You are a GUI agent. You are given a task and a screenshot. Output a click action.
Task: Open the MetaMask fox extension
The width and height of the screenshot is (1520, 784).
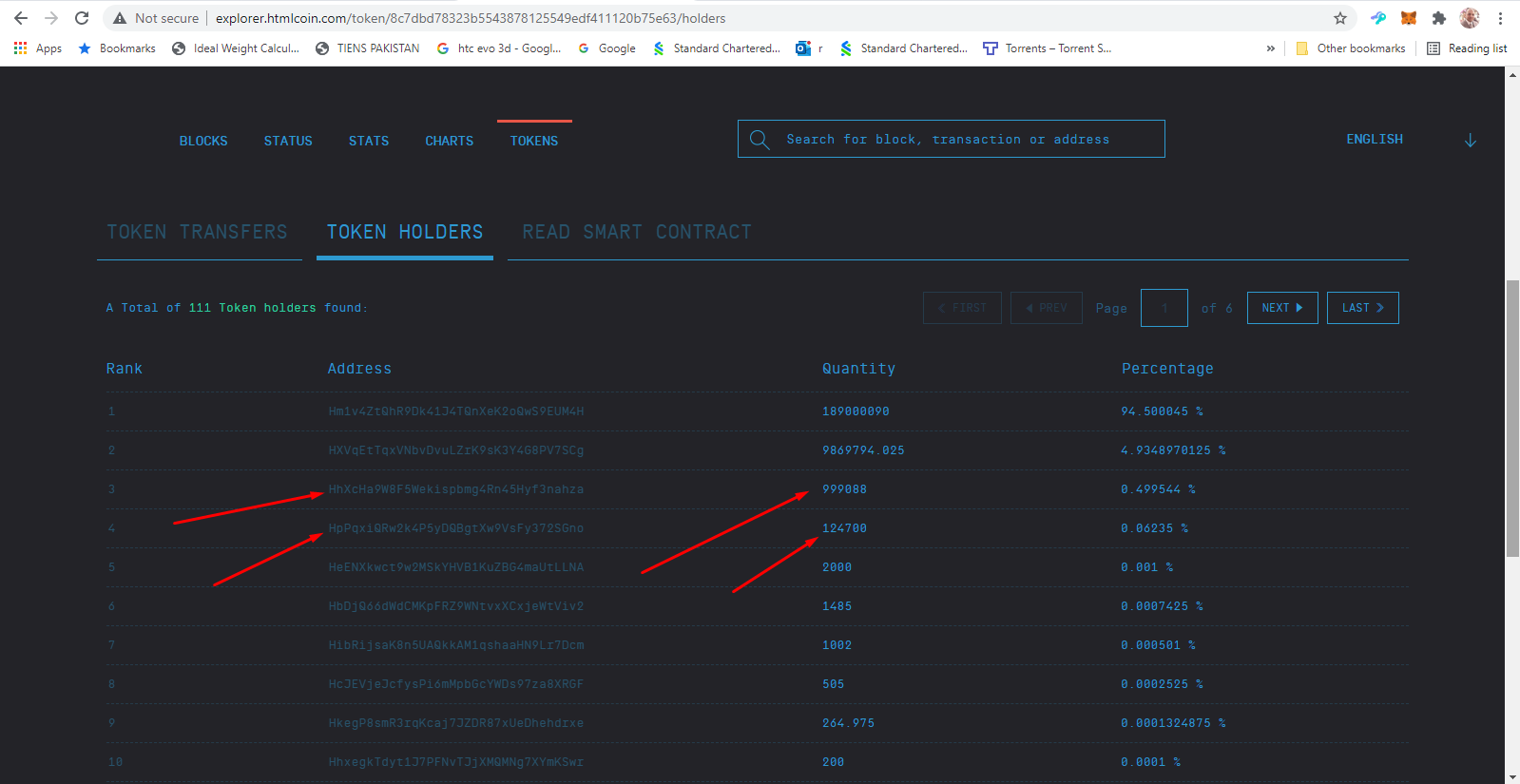(x=1409, y=18)
